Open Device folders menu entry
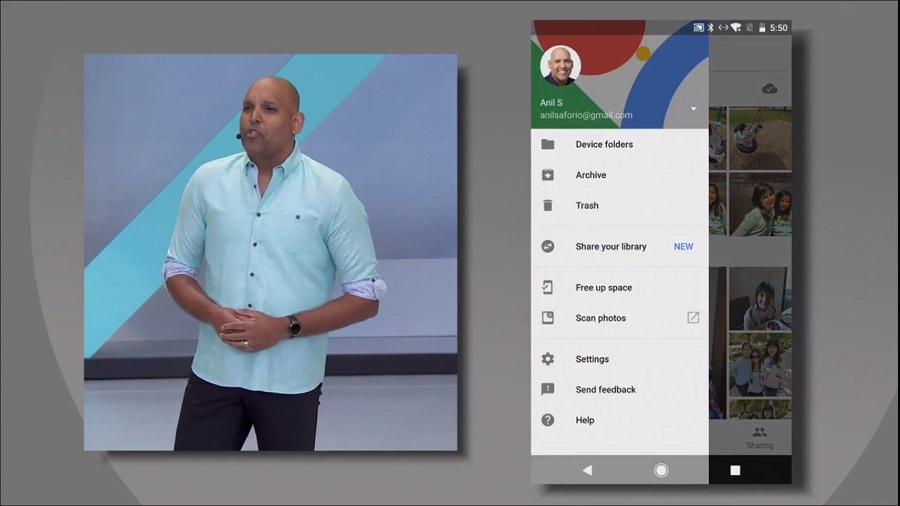 619,145
